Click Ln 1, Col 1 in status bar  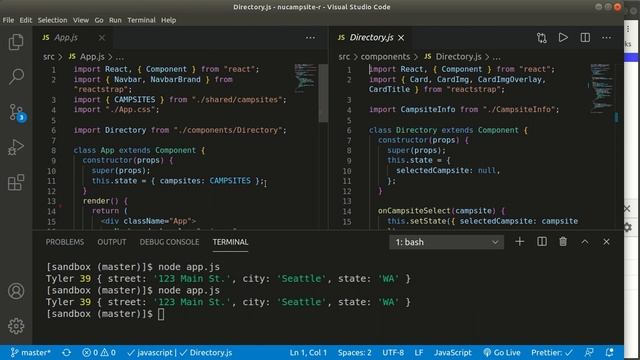(308, 353)
